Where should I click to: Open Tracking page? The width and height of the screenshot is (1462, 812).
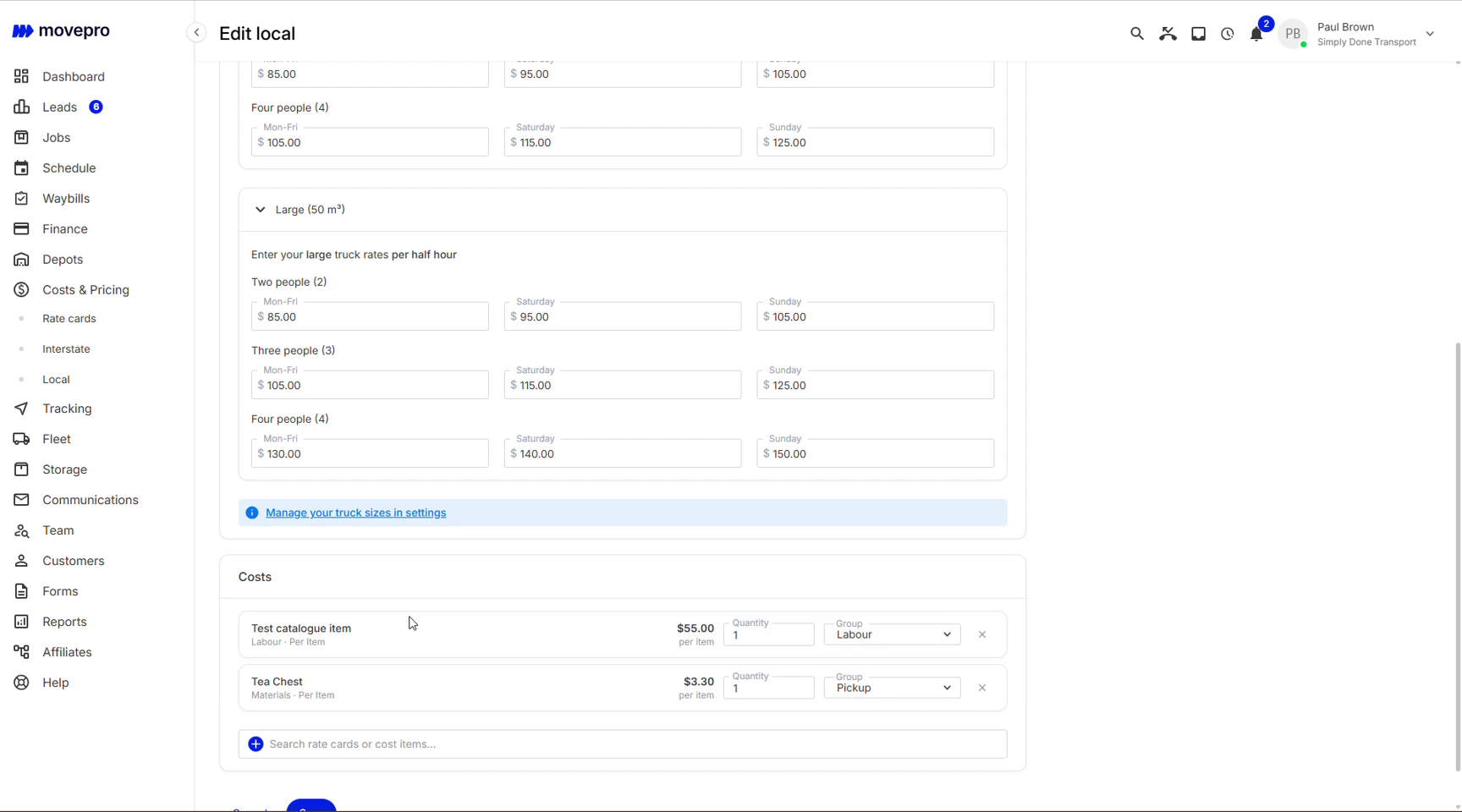pos(67,409)
